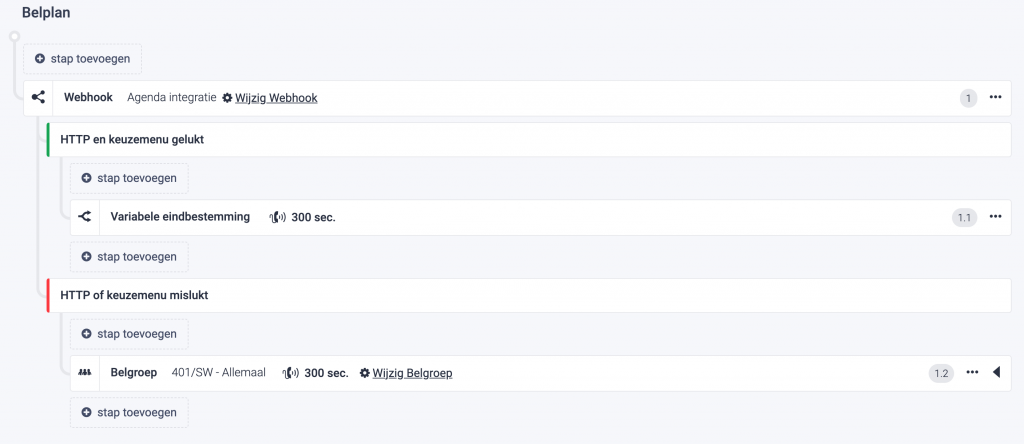The image size is (1024, 444).
Task: Click the gear icon beside Wijzig Webhook
Action: pos(227,98)
